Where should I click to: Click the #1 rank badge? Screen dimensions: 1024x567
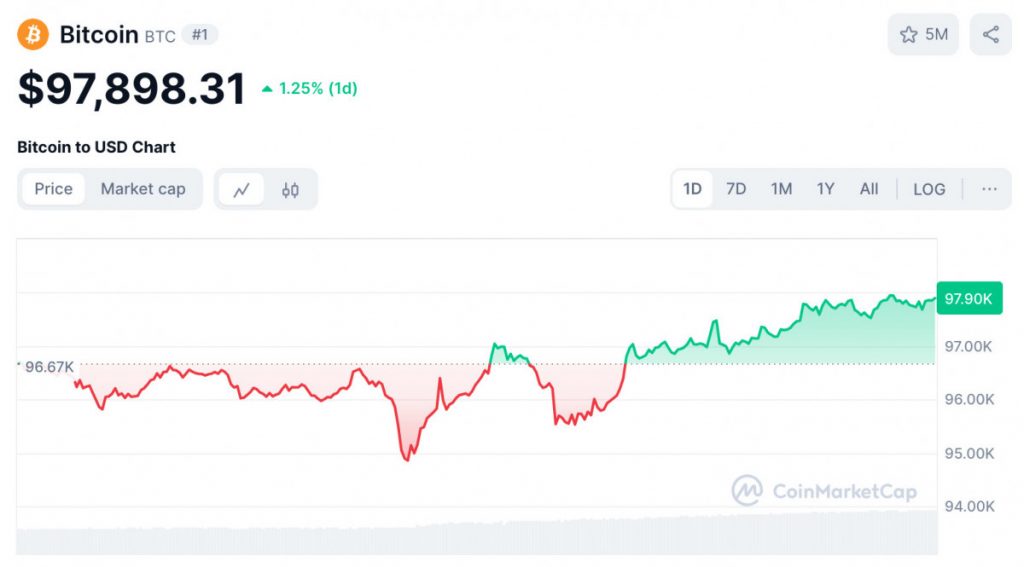[200, 34]
